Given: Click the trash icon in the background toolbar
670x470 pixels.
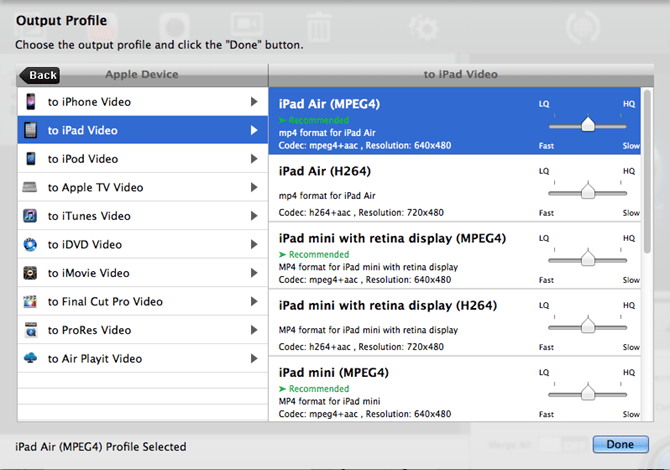Looking at the screenshot, I should 319,27.
